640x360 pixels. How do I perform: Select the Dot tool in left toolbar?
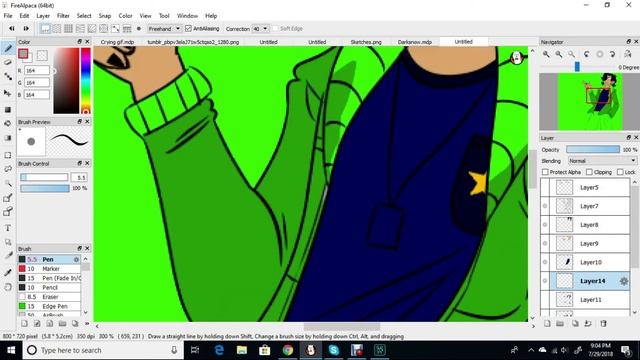pos(8,76)
